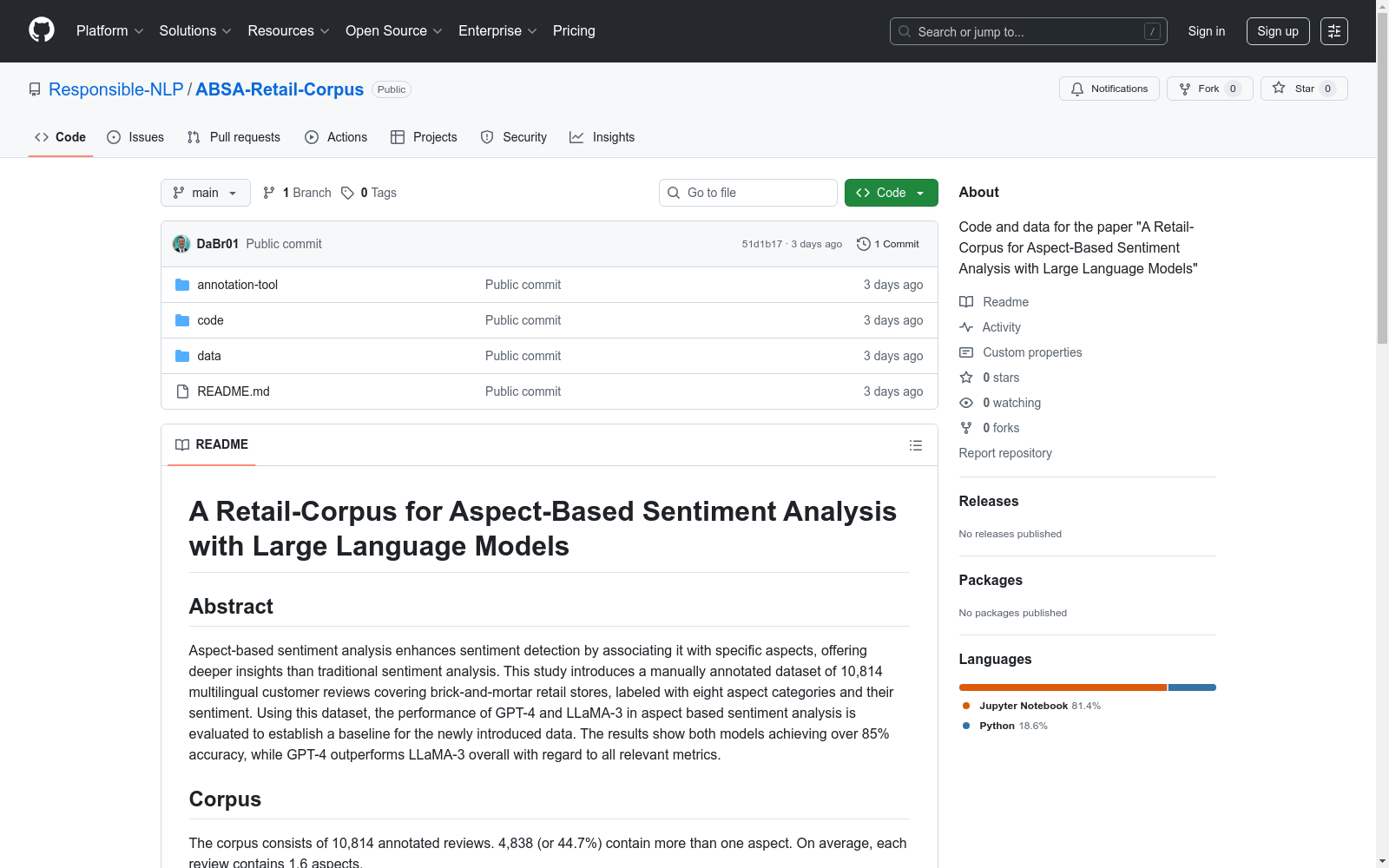Click Report repository link
The image size is (1389, 868).
coord(1005,453)
